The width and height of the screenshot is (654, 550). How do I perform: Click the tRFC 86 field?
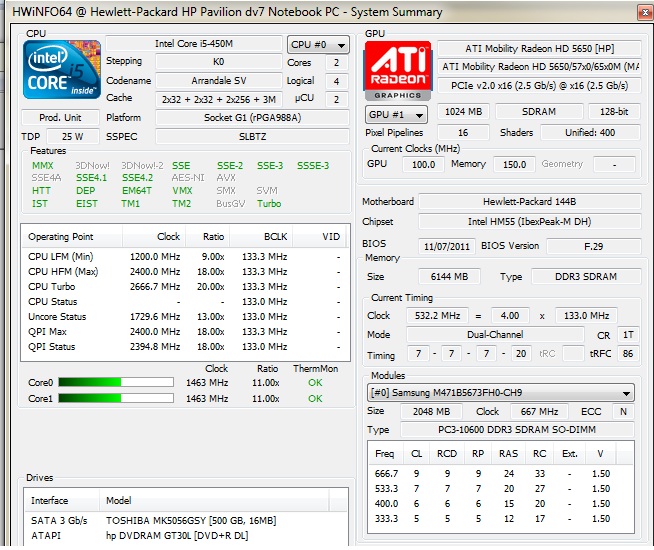point(628,354)
